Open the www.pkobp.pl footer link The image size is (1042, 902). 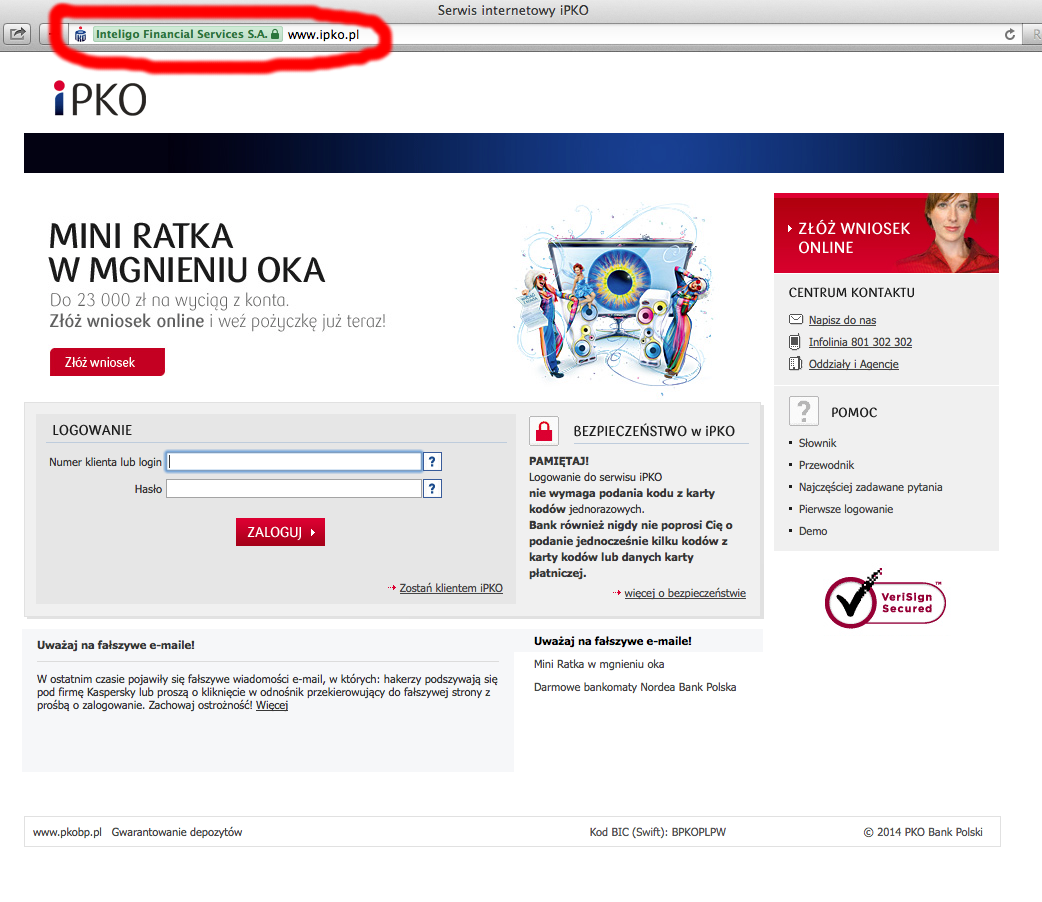tap(67, 832)
